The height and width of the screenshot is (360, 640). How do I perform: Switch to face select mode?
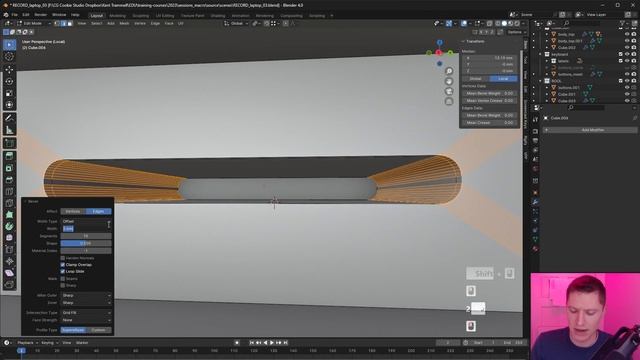pos(70,24)
